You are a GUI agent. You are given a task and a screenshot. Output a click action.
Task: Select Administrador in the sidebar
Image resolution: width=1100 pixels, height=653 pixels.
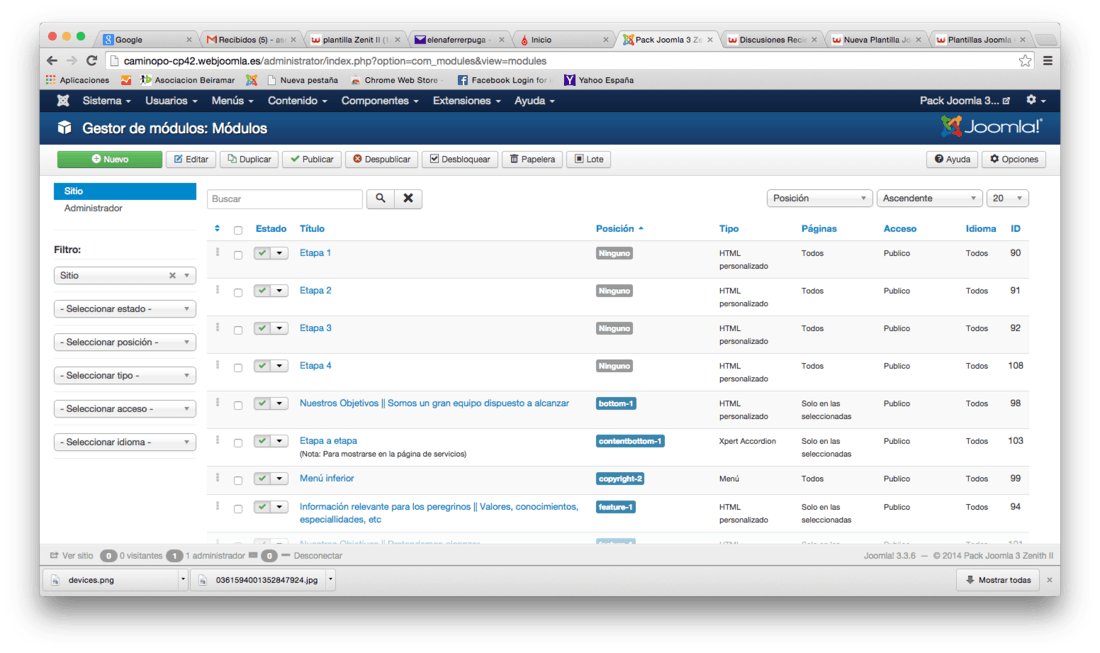pyautogui.click(x=93, y=208)
